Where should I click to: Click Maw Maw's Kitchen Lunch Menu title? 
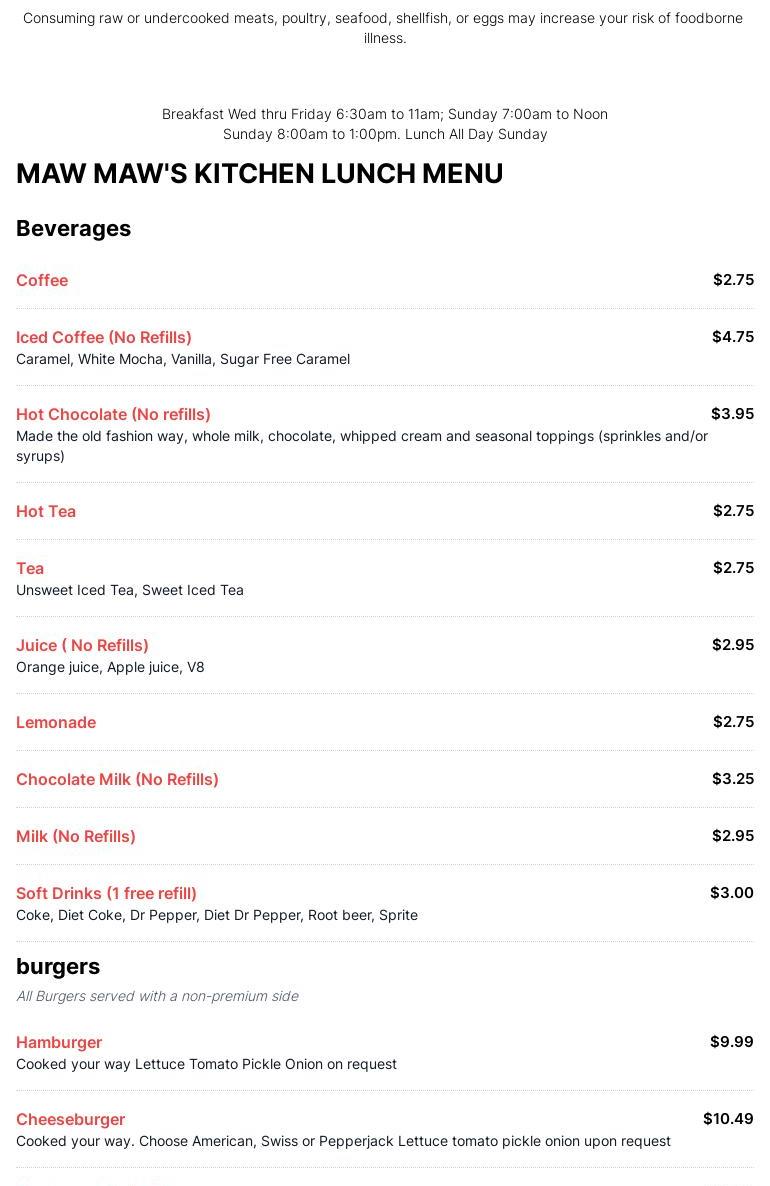(x=259, y=174)
